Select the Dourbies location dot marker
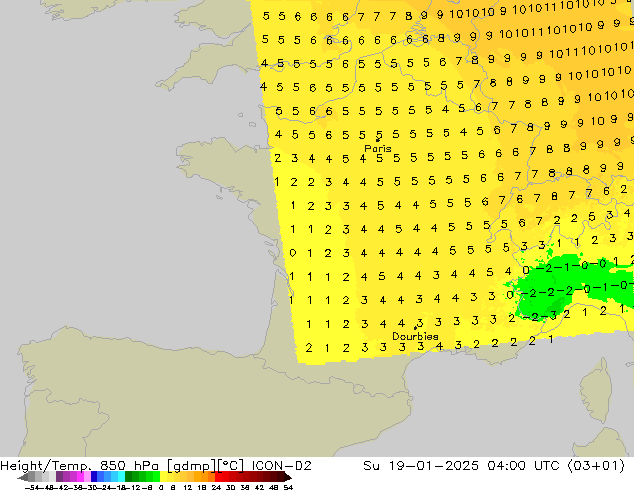The height and width of the screenshot is (490, 634). (x=415, y=328)
